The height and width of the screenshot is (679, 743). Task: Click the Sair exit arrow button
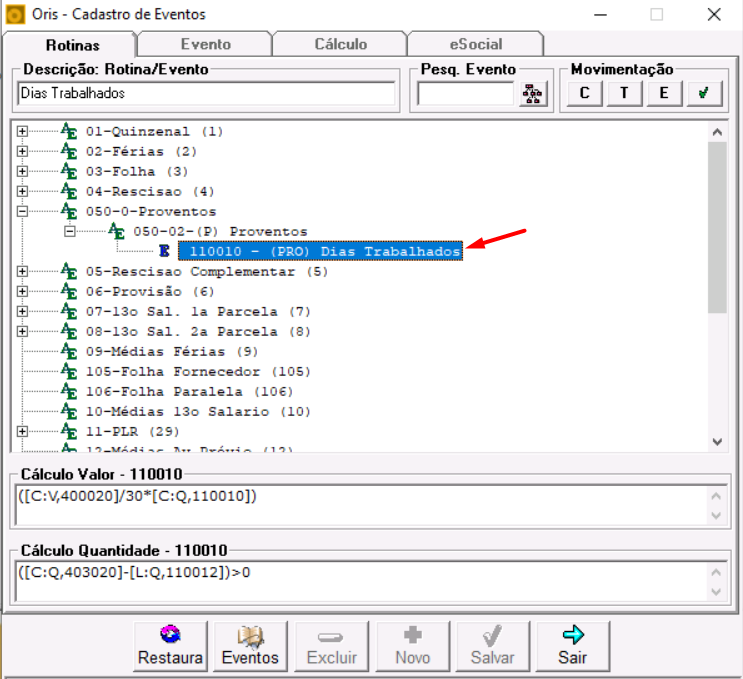pos(572,646)
